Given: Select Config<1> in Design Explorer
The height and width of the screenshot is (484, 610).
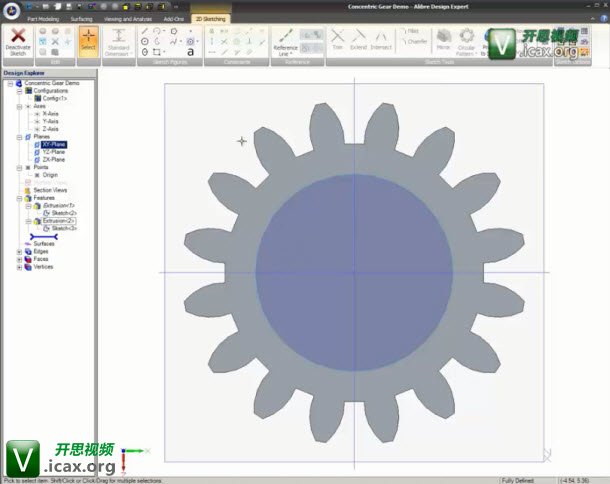Looking at the screenshot, I should coord(54,98).
